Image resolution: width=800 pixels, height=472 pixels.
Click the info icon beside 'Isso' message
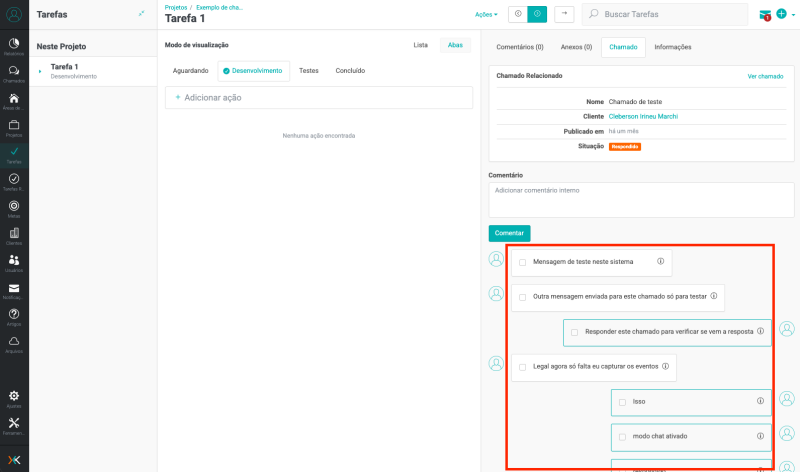(x=760, y=401)
